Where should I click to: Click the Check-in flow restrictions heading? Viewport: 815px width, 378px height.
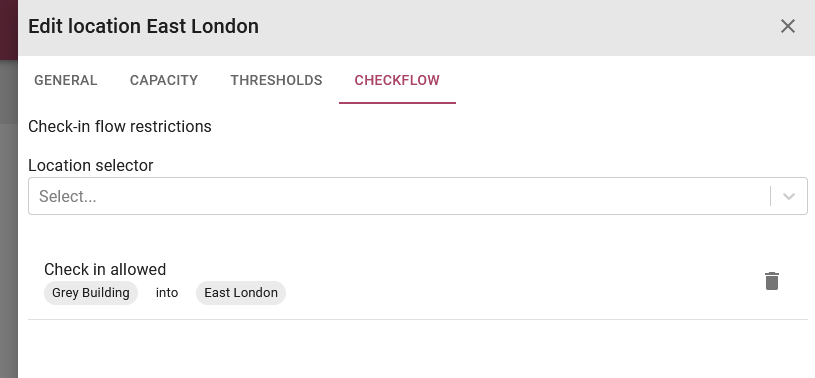click(120, 126)
